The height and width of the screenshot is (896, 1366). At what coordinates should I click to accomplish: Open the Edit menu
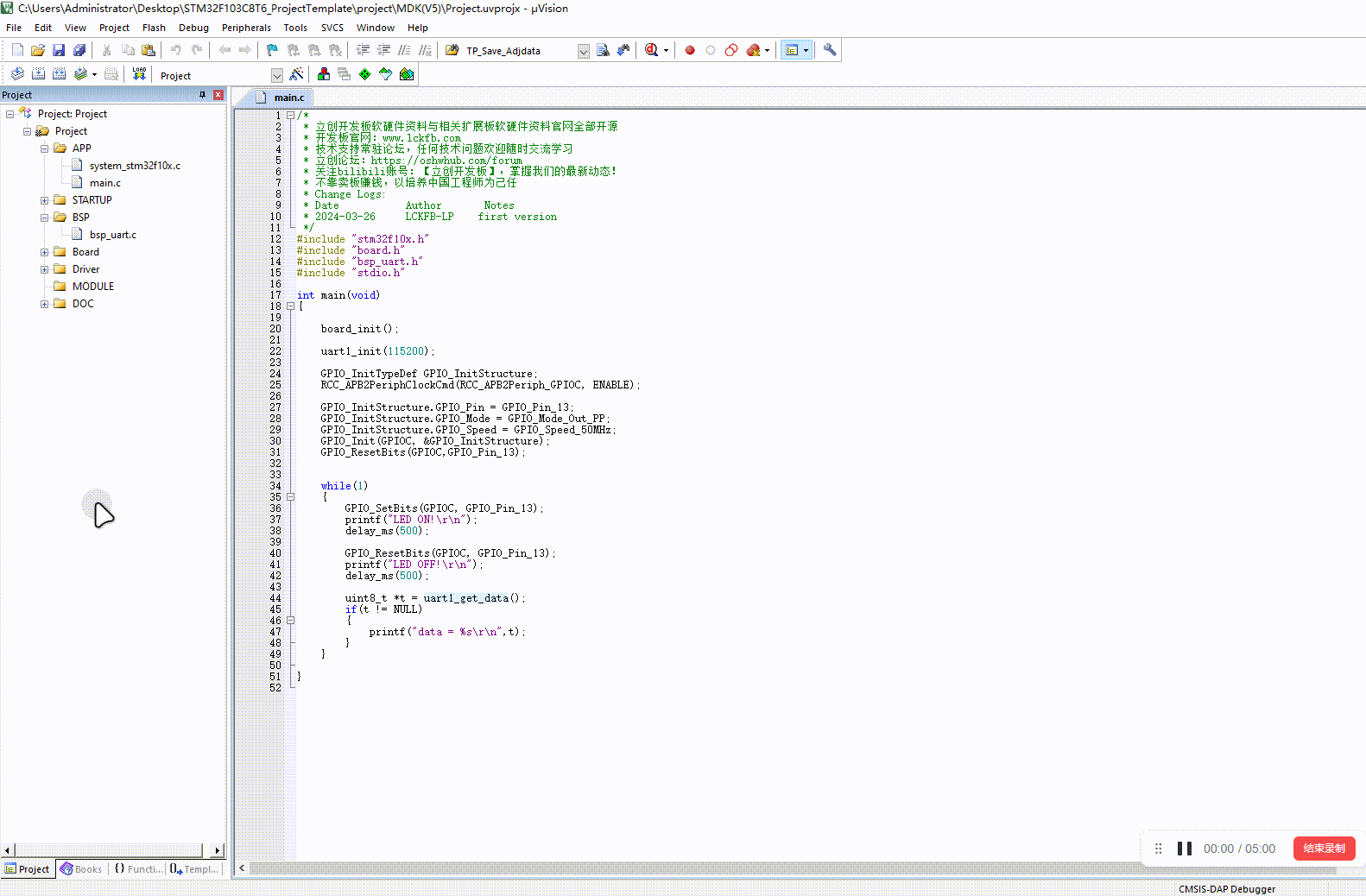pyautogui.click(x=43, y=28)
